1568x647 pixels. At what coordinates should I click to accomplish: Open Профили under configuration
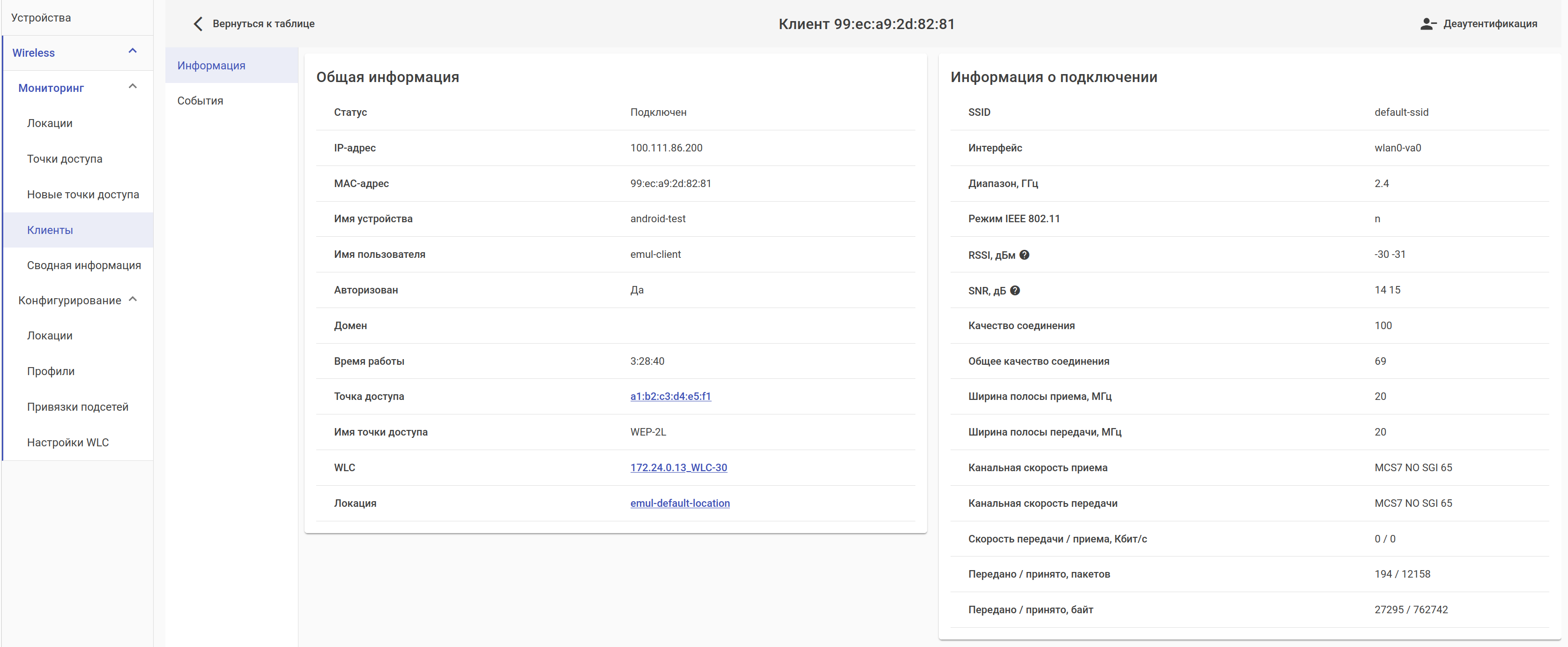click(51, 371)
